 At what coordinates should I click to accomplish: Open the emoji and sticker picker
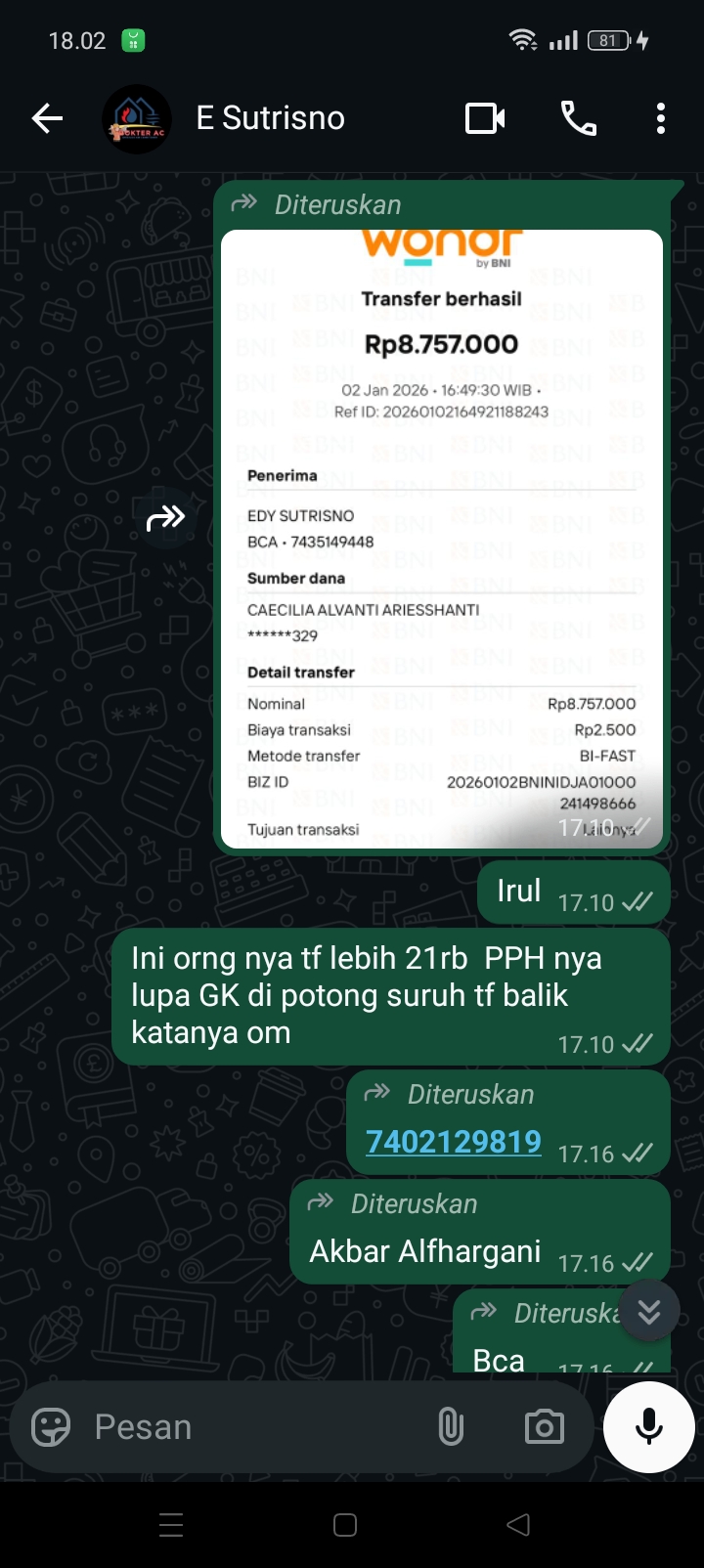[x=51, y=1427]
